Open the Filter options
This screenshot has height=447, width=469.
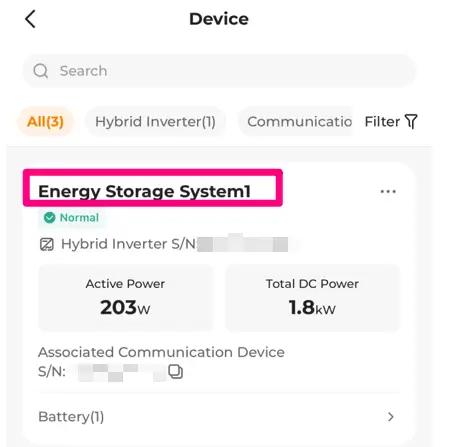(391, 122)
